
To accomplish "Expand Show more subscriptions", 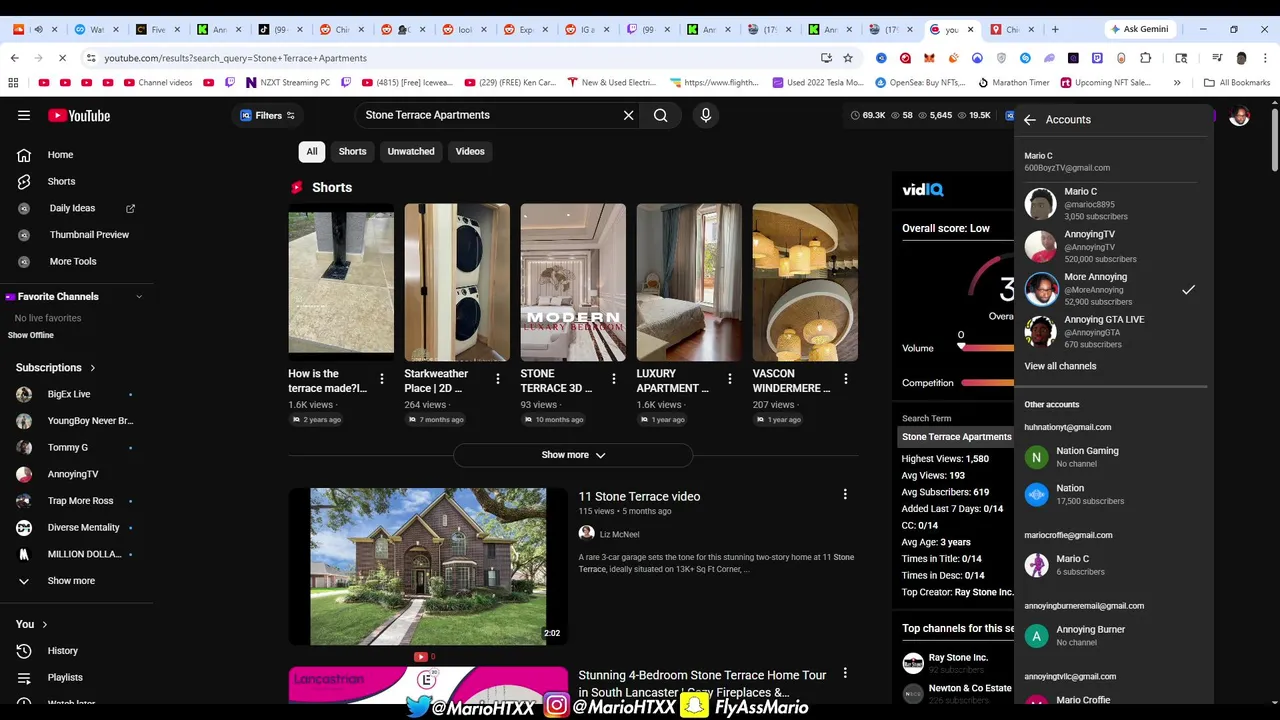I will [x=71, y=581].
